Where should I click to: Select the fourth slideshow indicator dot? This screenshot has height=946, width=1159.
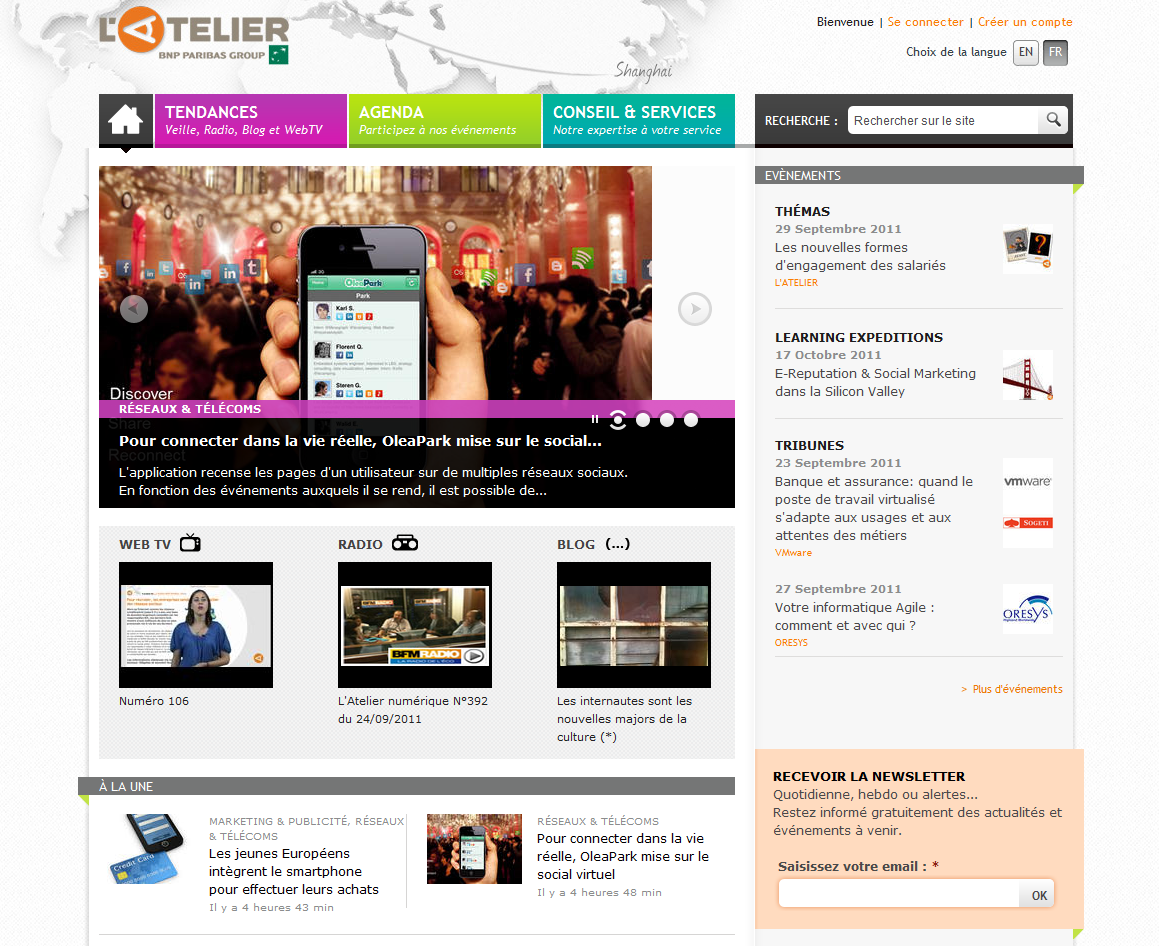pyautogui.click(x=691, y=420)
